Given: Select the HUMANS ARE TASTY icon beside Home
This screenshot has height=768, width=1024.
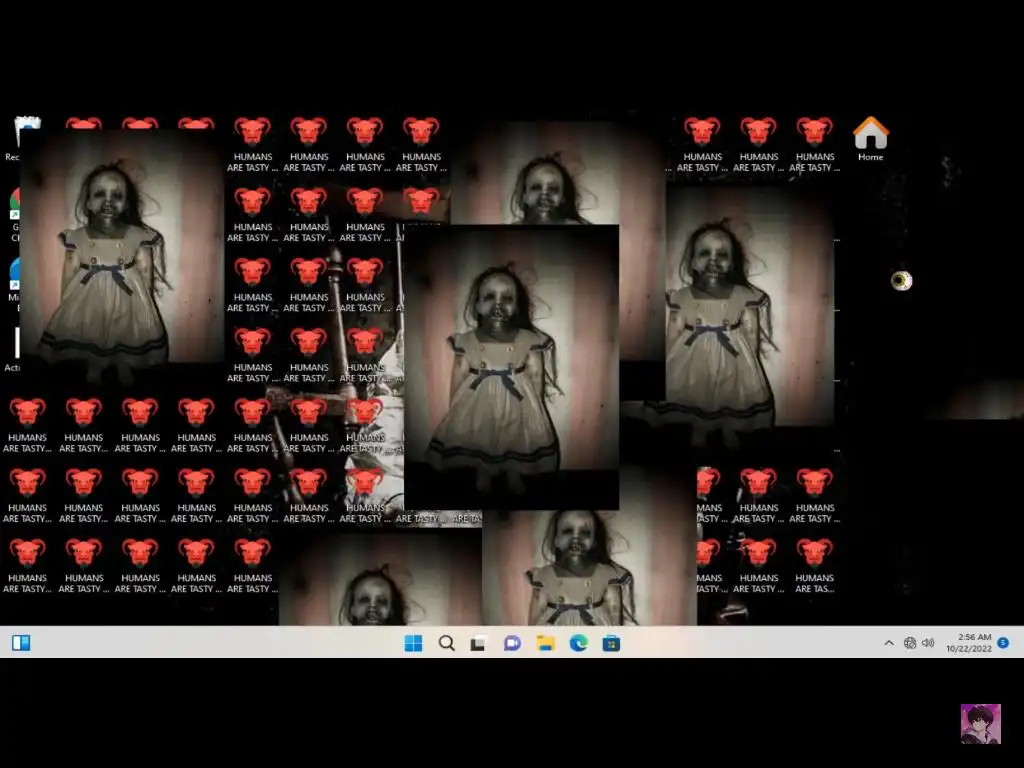Looking at the screenshot, I should pos(814,144).
